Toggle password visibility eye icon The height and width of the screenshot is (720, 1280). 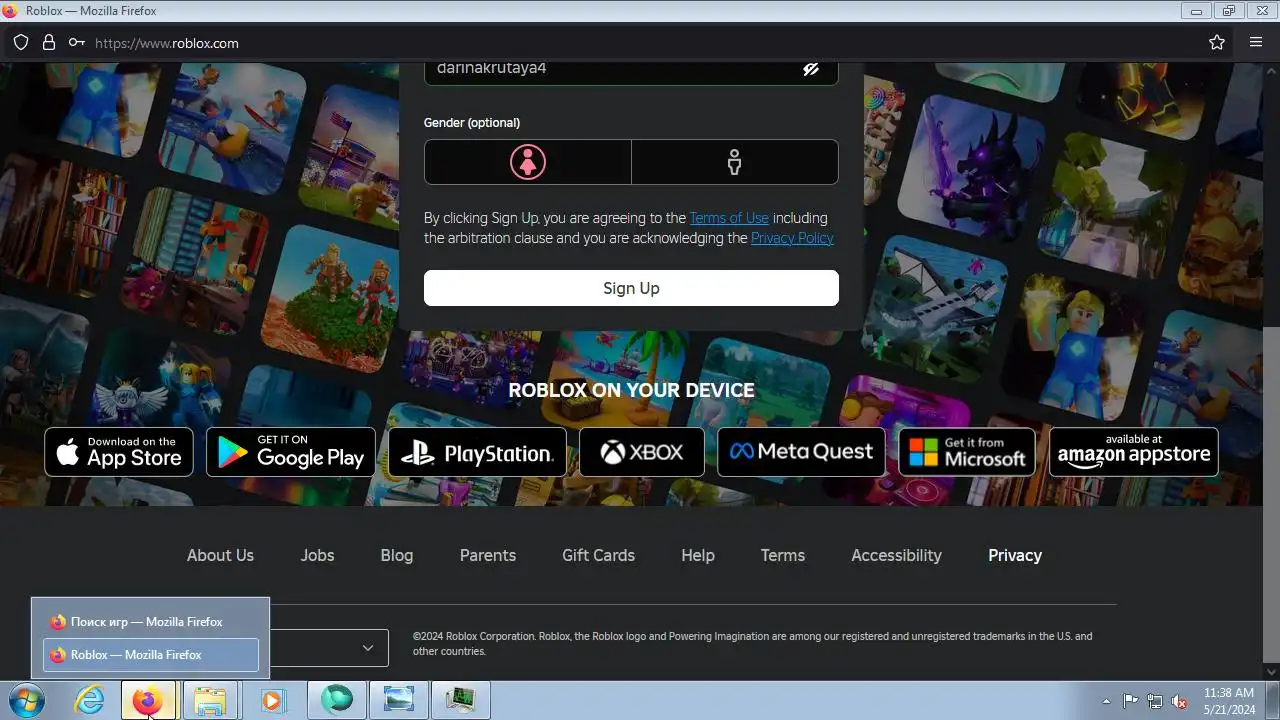[811, 69]
